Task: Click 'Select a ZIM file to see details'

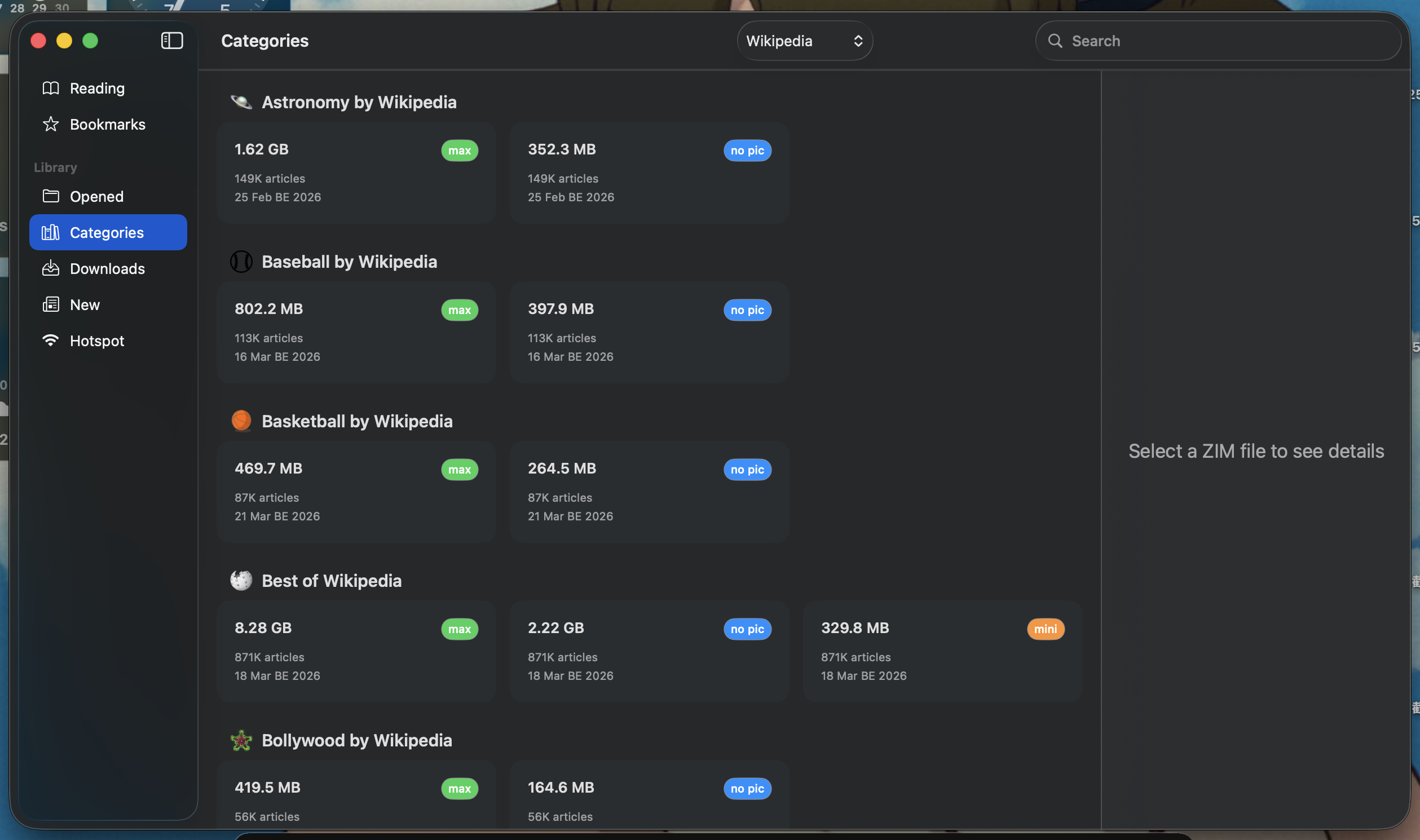Action: [1256, 451]
